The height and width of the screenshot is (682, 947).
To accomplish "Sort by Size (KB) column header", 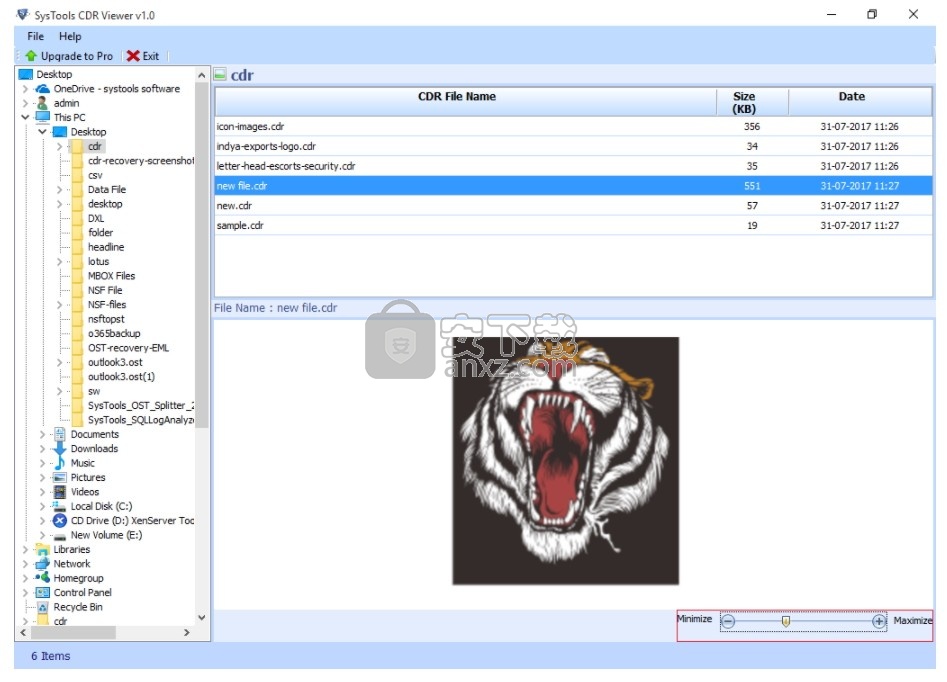I will click(x=752, y=101).
